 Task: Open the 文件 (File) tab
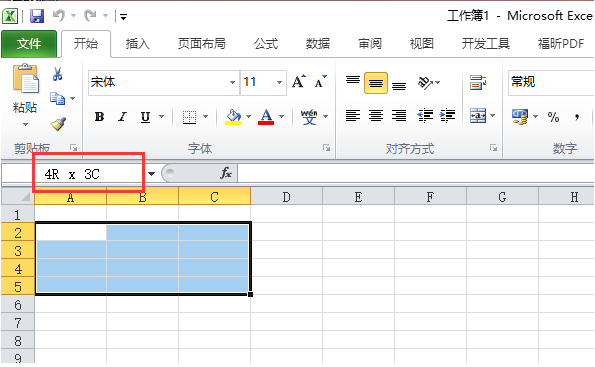[x=29, y=44]
